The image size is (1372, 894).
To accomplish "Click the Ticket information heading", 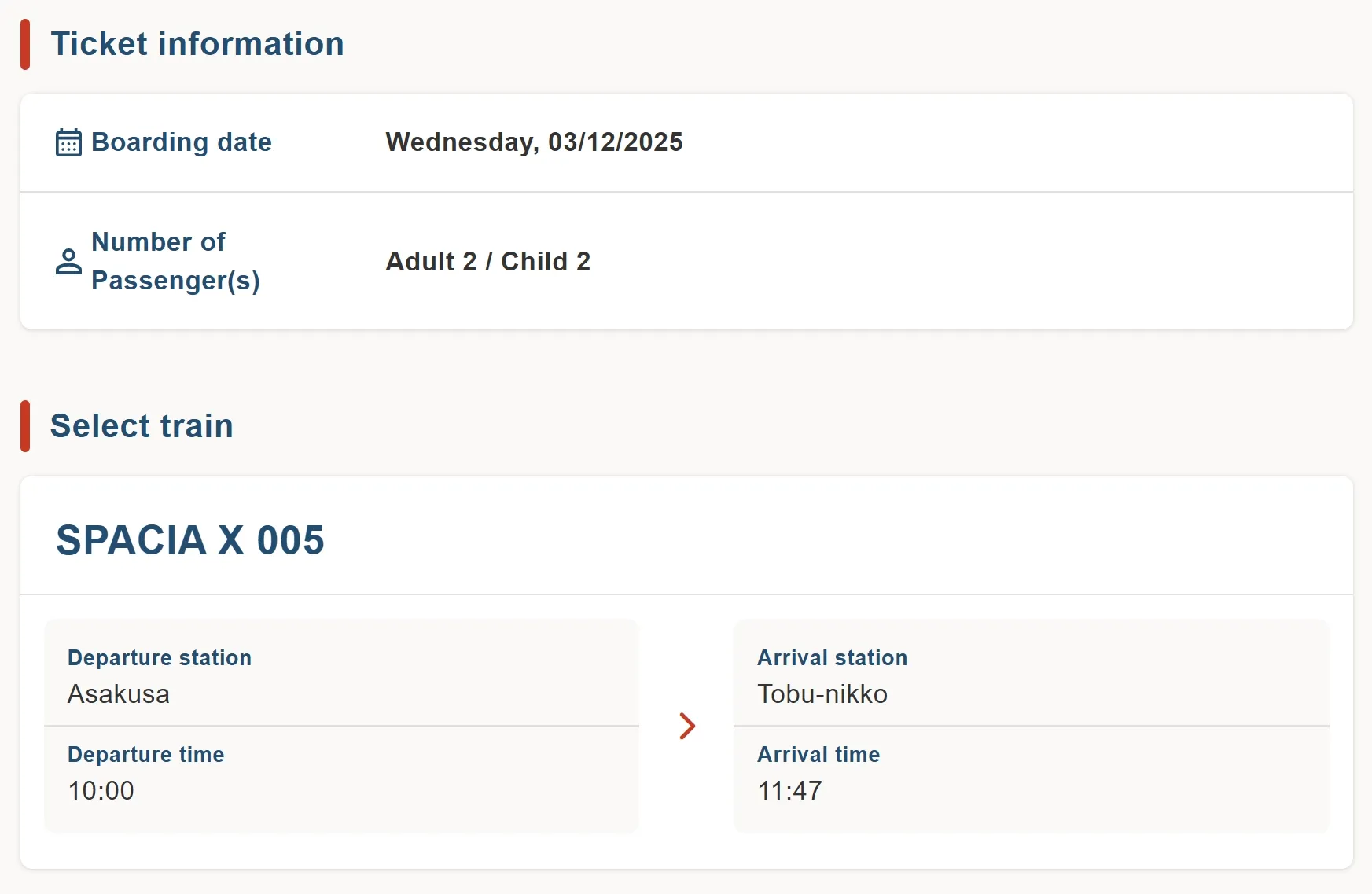I will 197,44.
